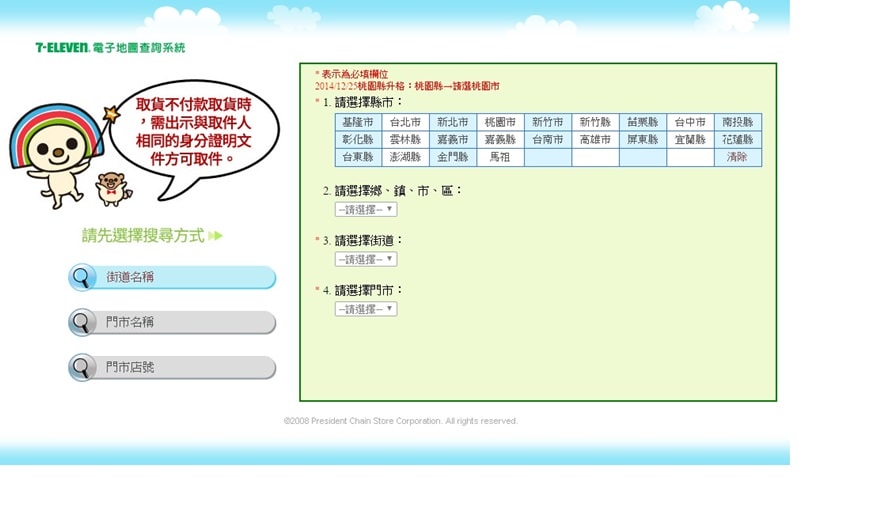Choose 高雄市 from county table
The image size is (880, 529).
click(595, 140)
